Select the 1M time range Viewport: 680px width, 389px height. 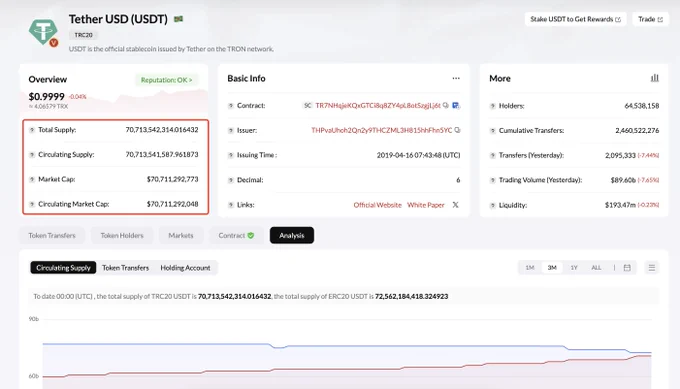pos(530,268)
